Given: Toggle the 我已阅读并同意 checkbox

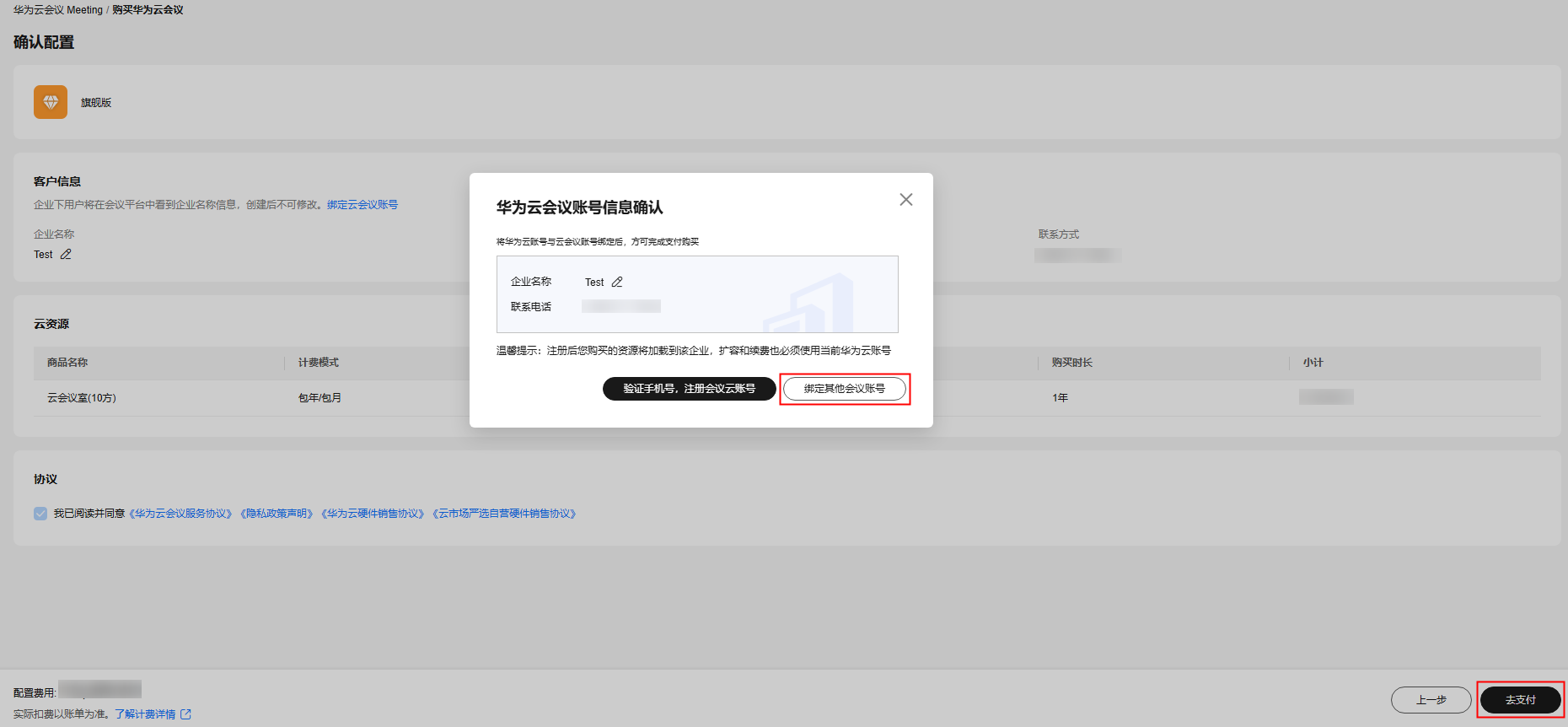Looking at the screenshot, I should coord(40,514).
